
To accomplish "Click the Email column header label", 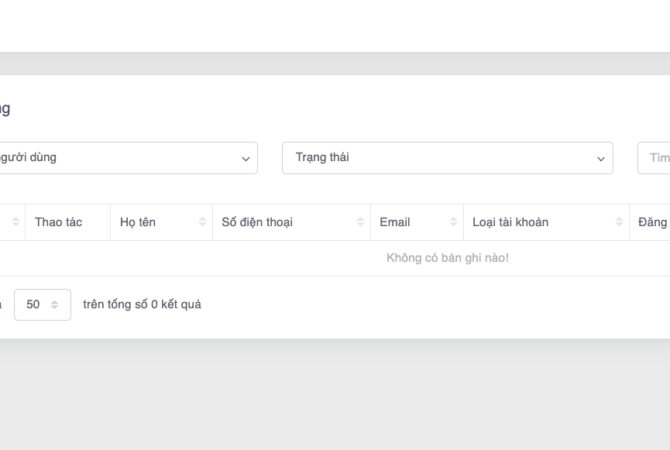I will pos(395,222).
